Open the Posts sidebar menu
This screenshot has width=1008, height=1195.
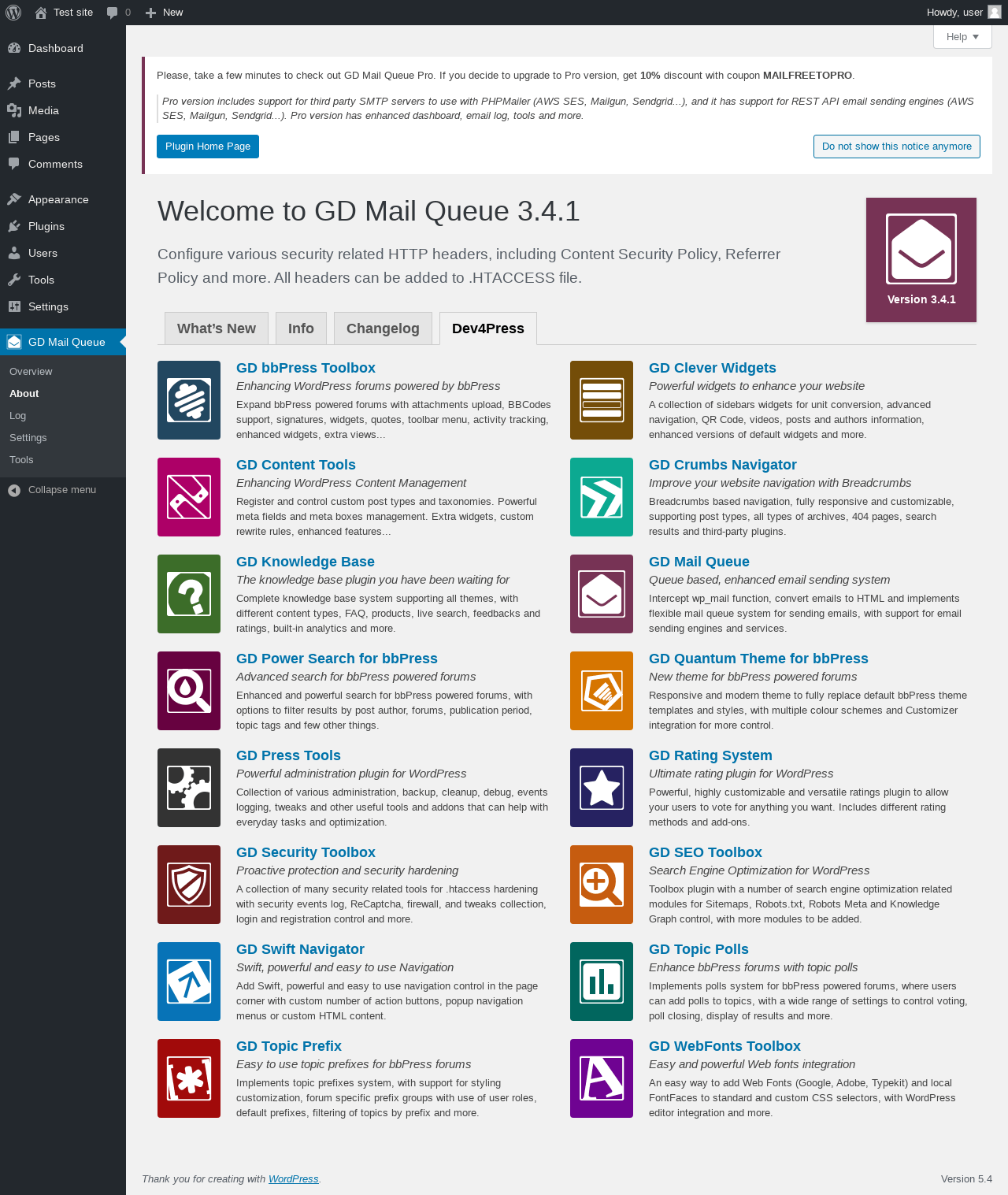[63, 84]
